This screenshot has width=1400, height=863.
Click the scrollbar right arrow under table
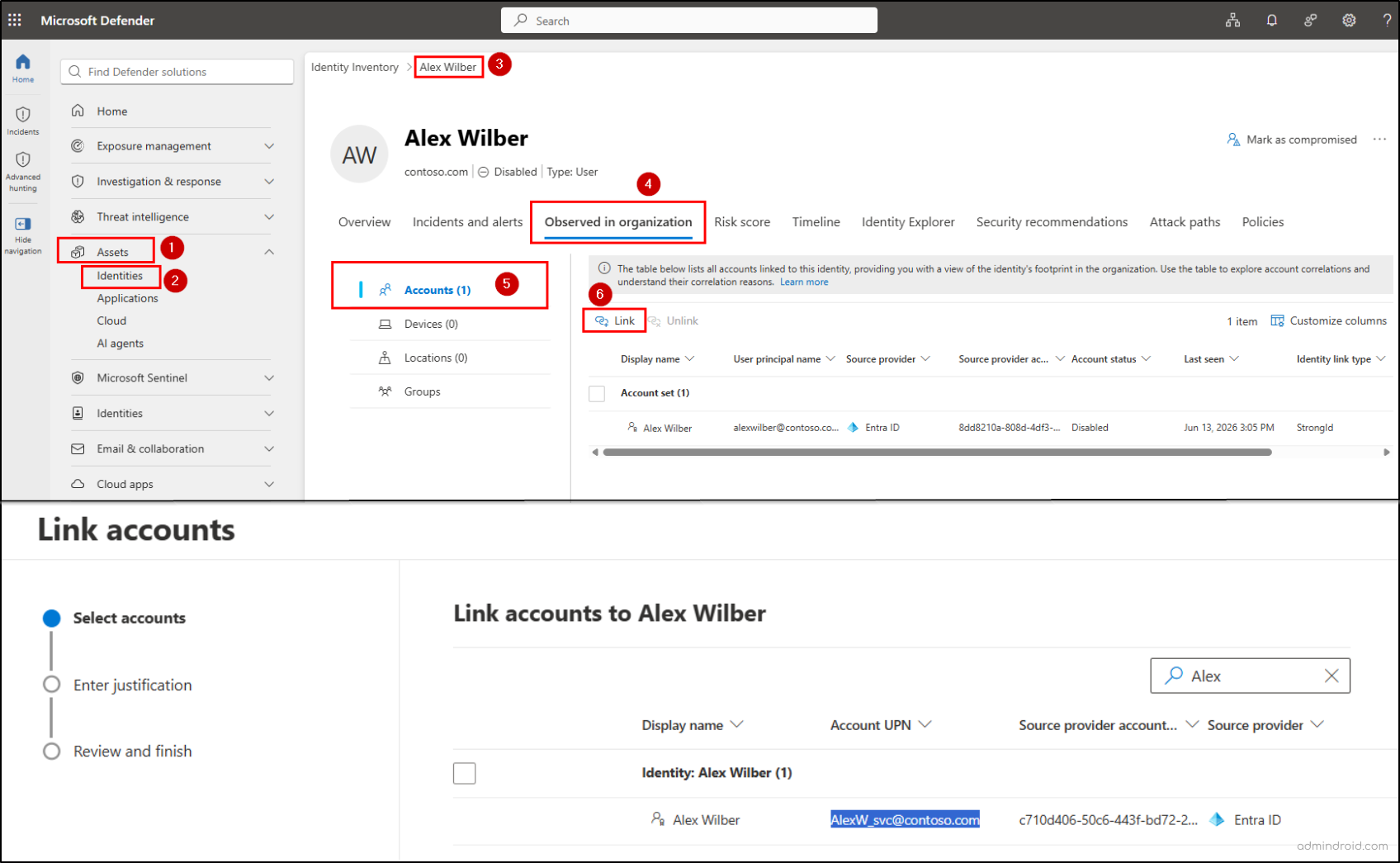1387,453
